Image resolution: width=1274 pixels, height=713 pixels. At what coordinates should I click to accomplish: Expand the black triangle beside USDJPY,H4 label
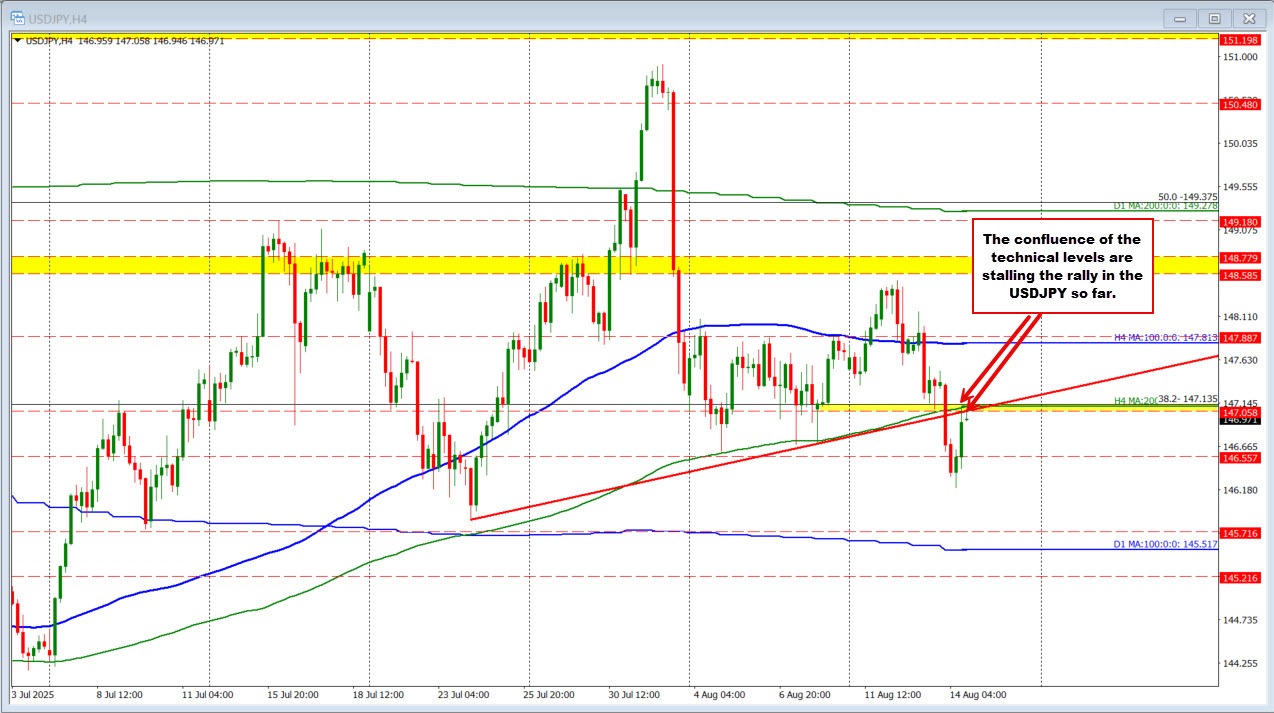[x=17, y=40]
